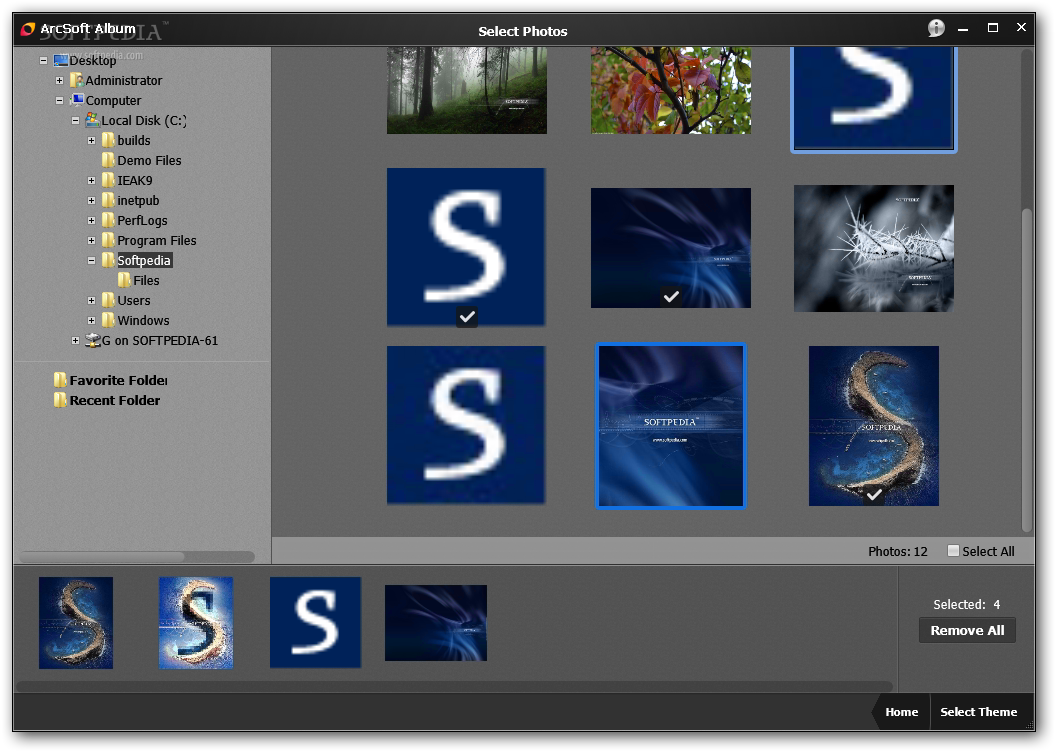This screenshot has width=1056, height=752.
Task: Open the Recent Folder label
Action: coord(115,401)
